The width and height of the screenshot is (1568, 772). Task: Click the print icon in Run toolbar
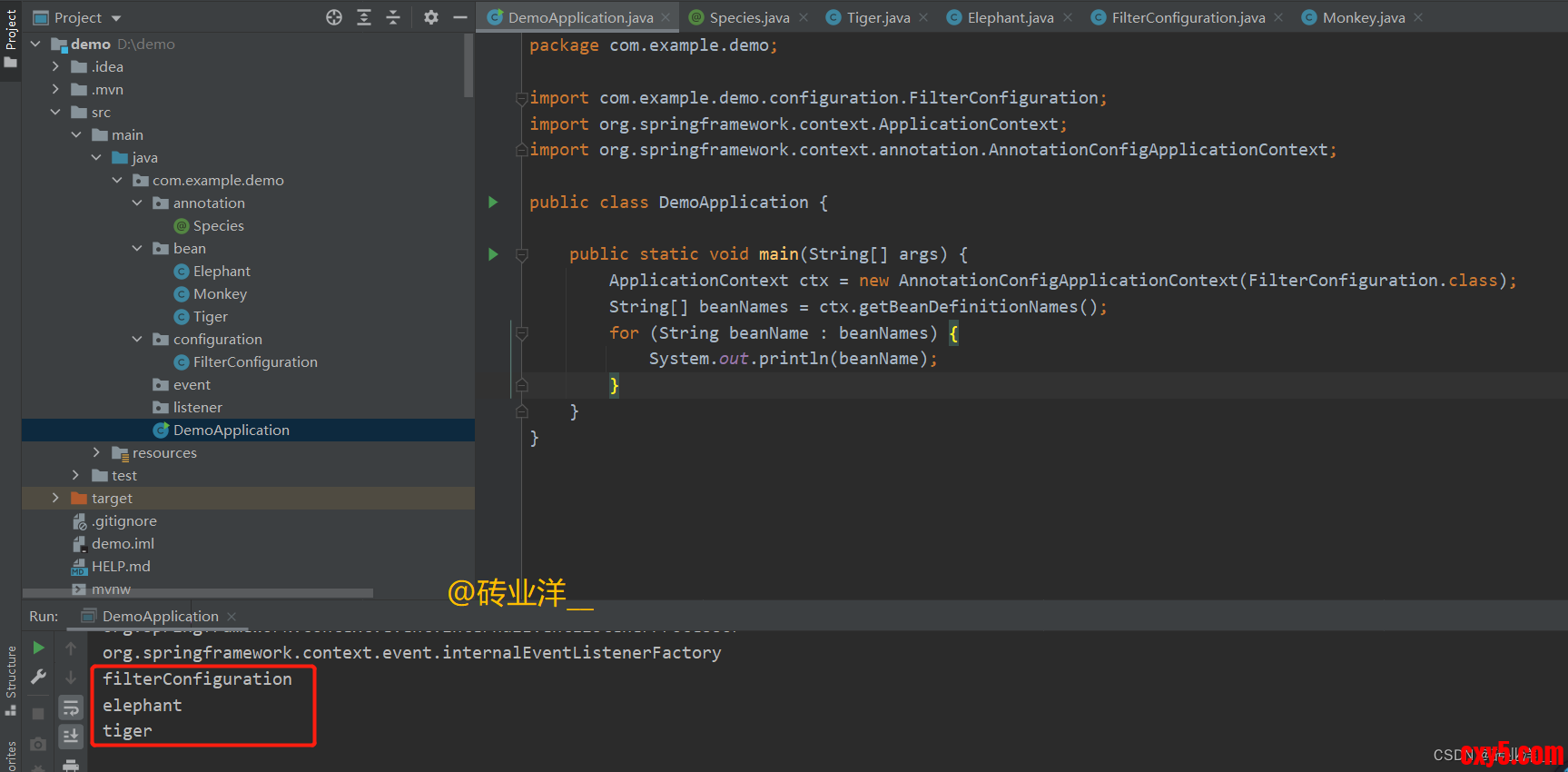[71, 766]
